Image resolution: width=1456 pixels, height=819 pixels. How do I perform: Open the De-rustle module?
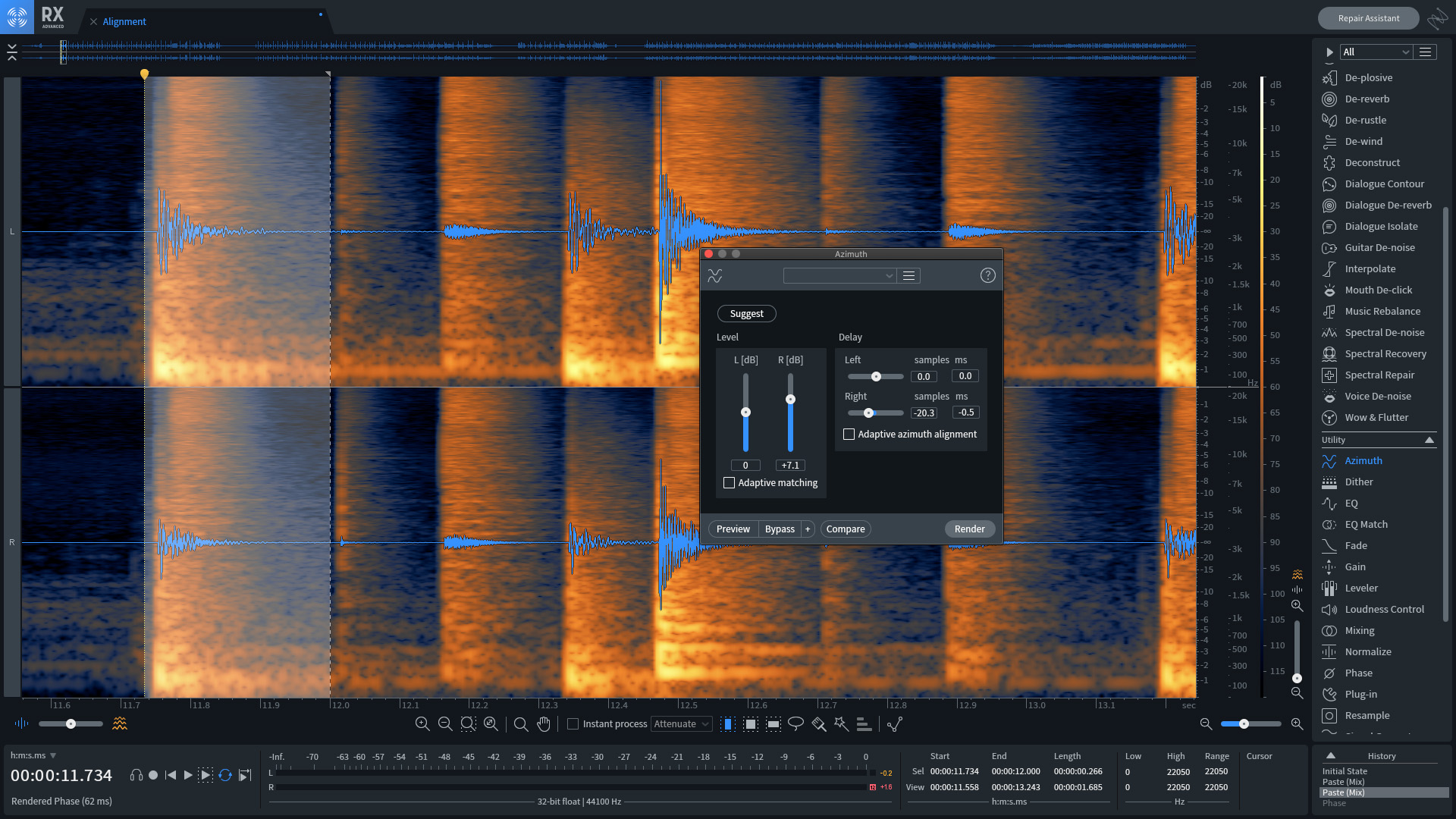pyautogui.click(x=1365, y=120)
